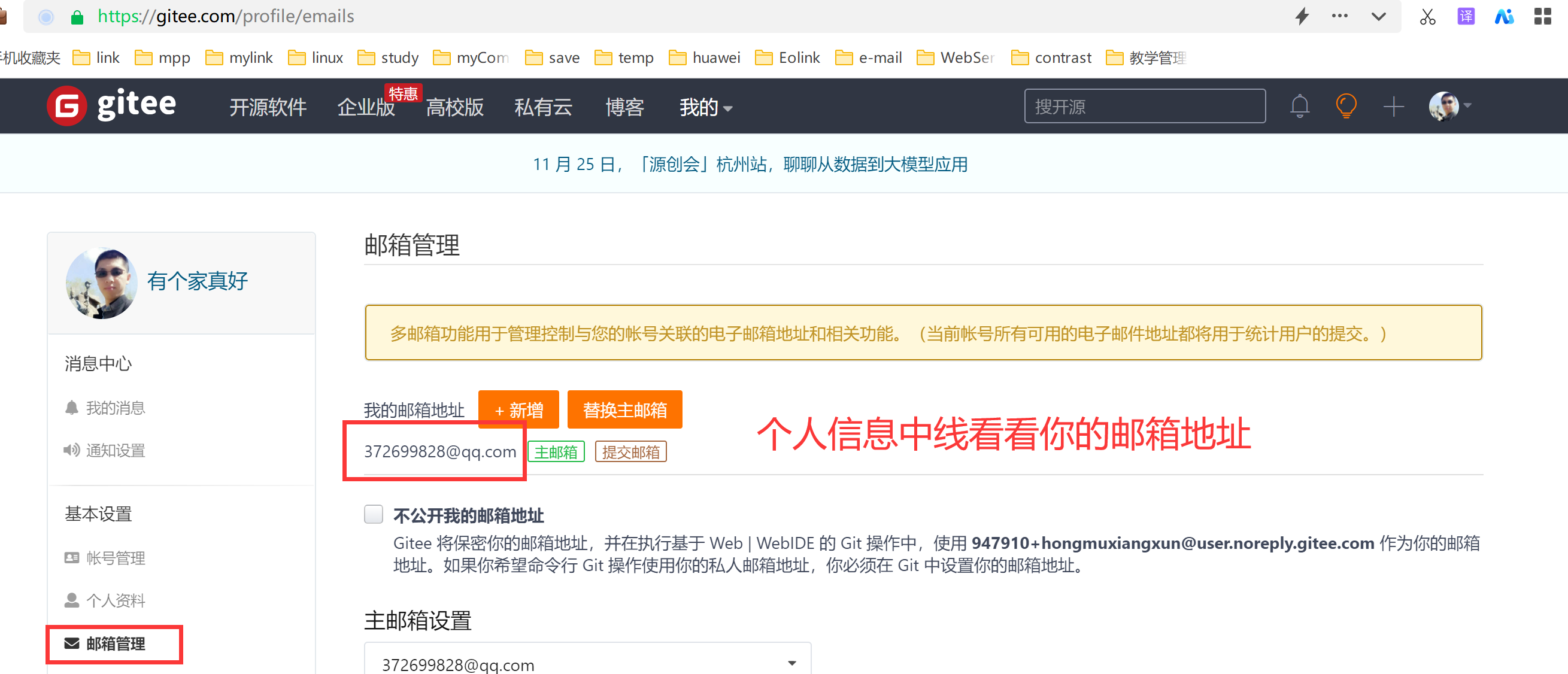
Task: Open the 主邮箱设置 email dropdown
Action: [587, 663]
